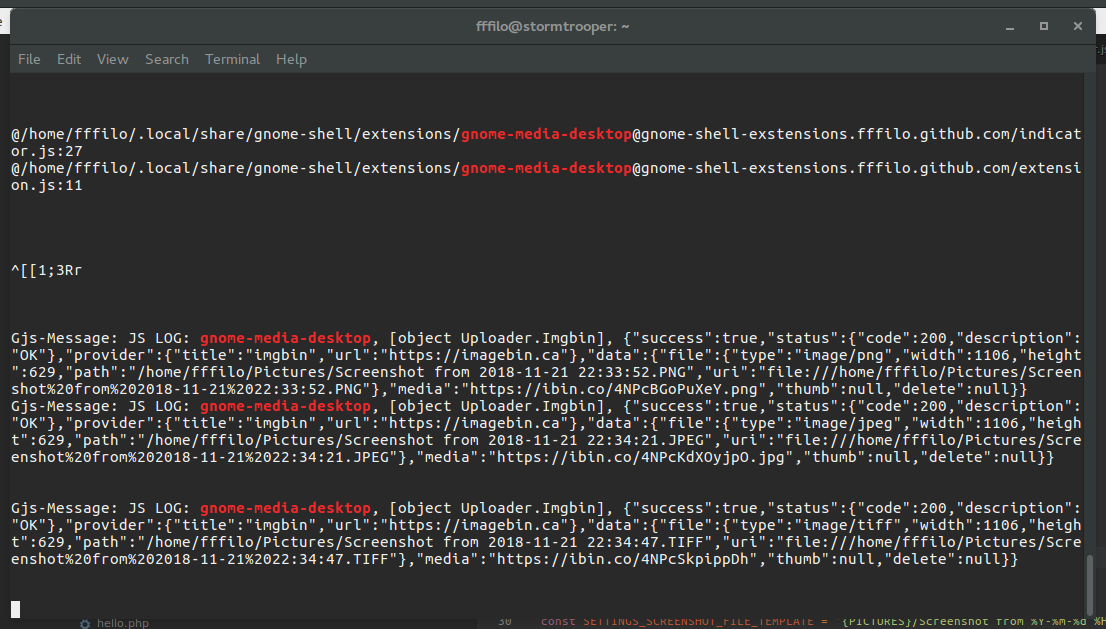Minimize the terminal window
Image resolution: width=1106 pixels, height=629 pixels.
[1010, 27]
